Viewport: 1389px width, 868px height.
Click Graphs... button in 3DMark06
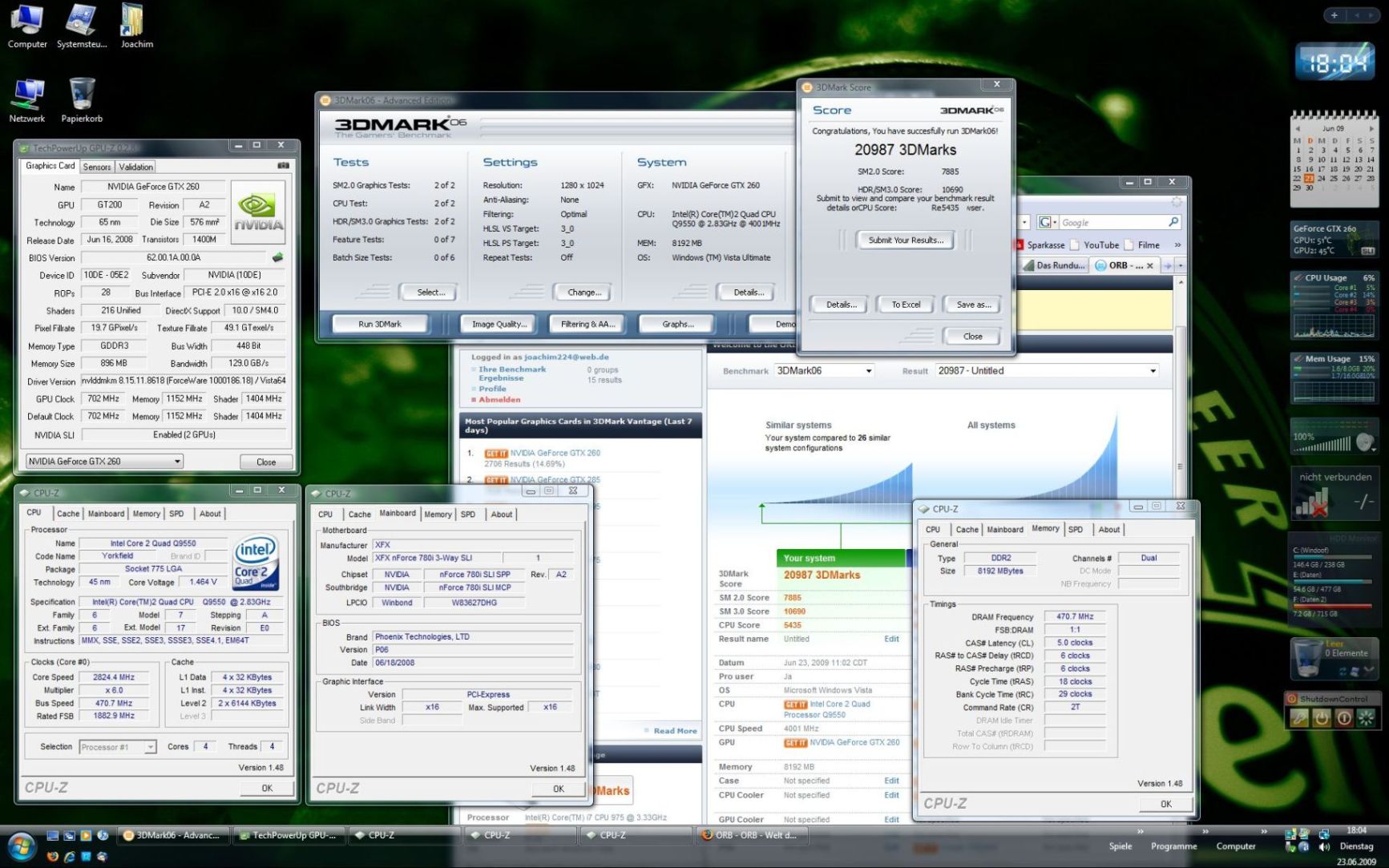[678, 324]
